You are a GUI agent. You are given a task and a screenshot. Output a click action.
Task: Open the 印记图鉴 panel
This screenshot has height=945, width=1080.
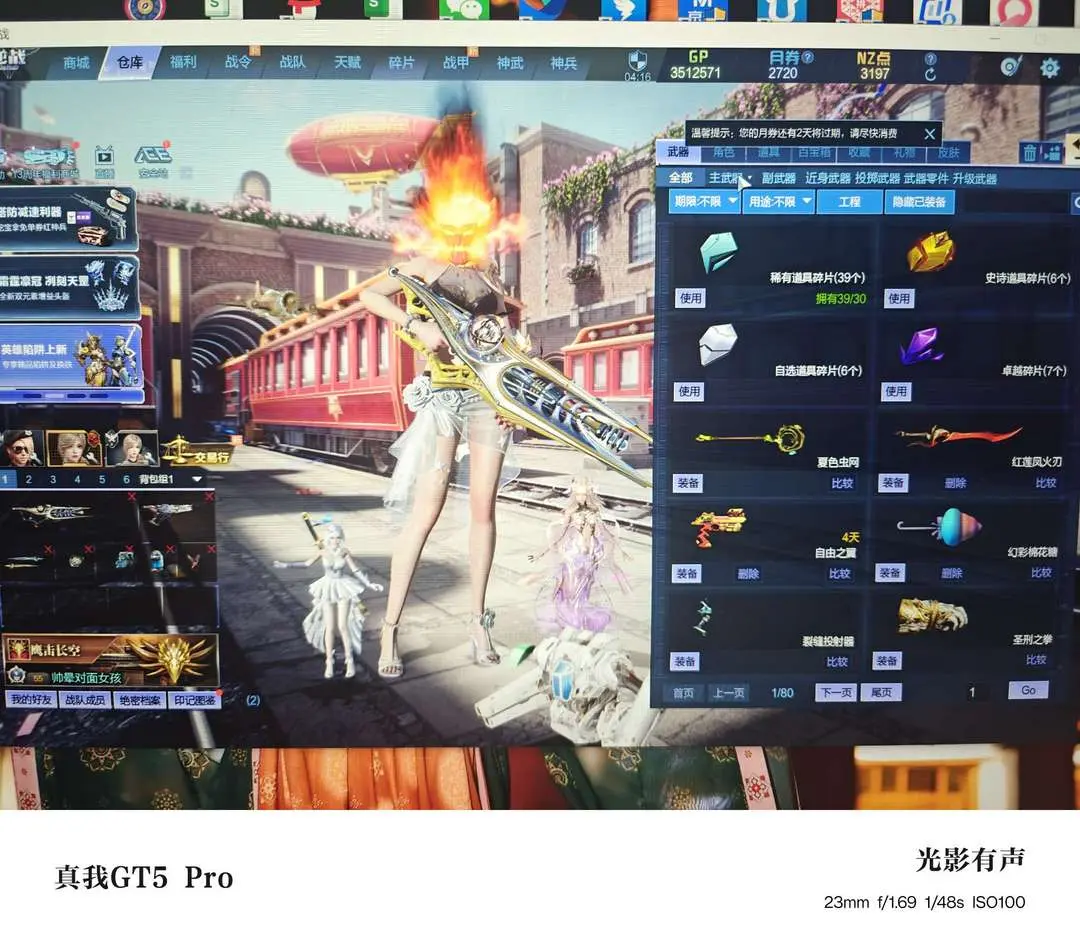point(194,700)
